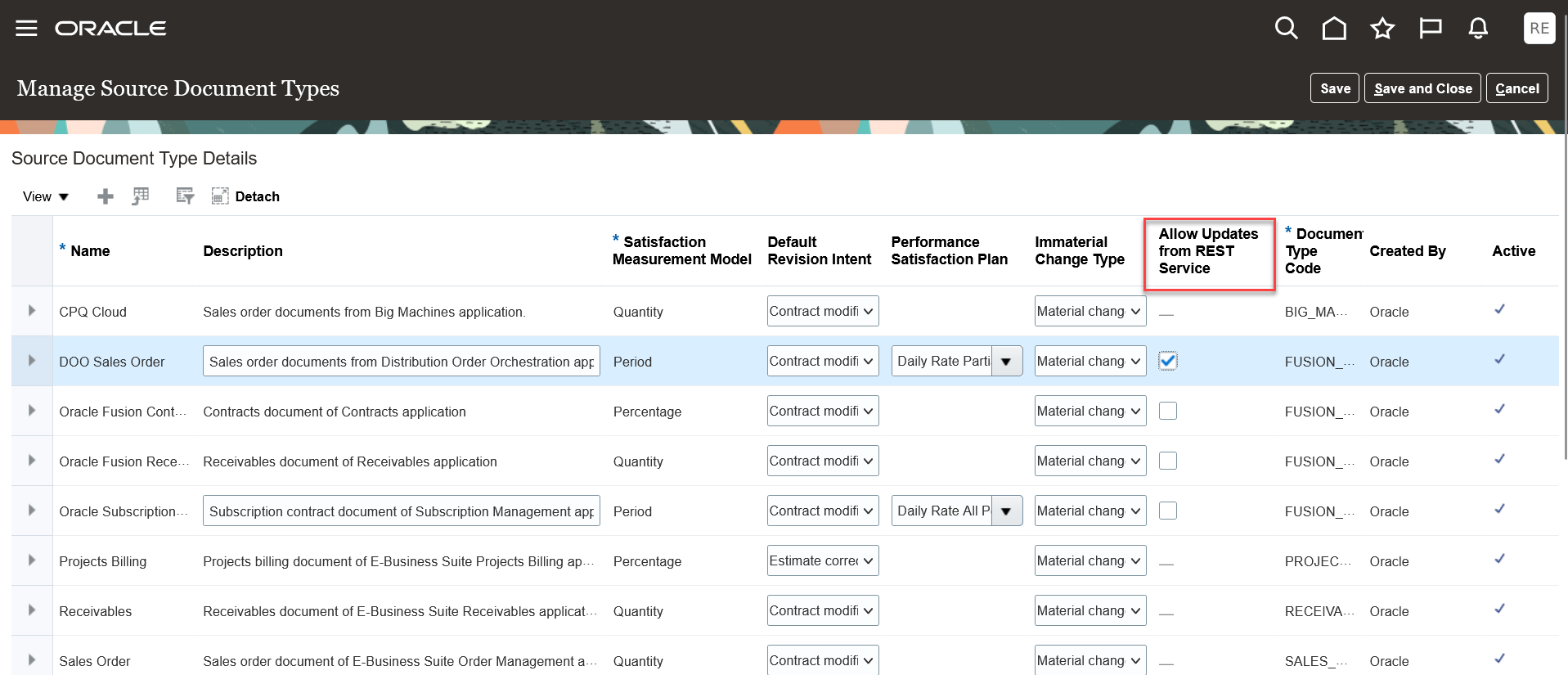The image size is (1568, 675).
Task: Edit the Oracle Subscription description field
Action: tap(402, 511)
